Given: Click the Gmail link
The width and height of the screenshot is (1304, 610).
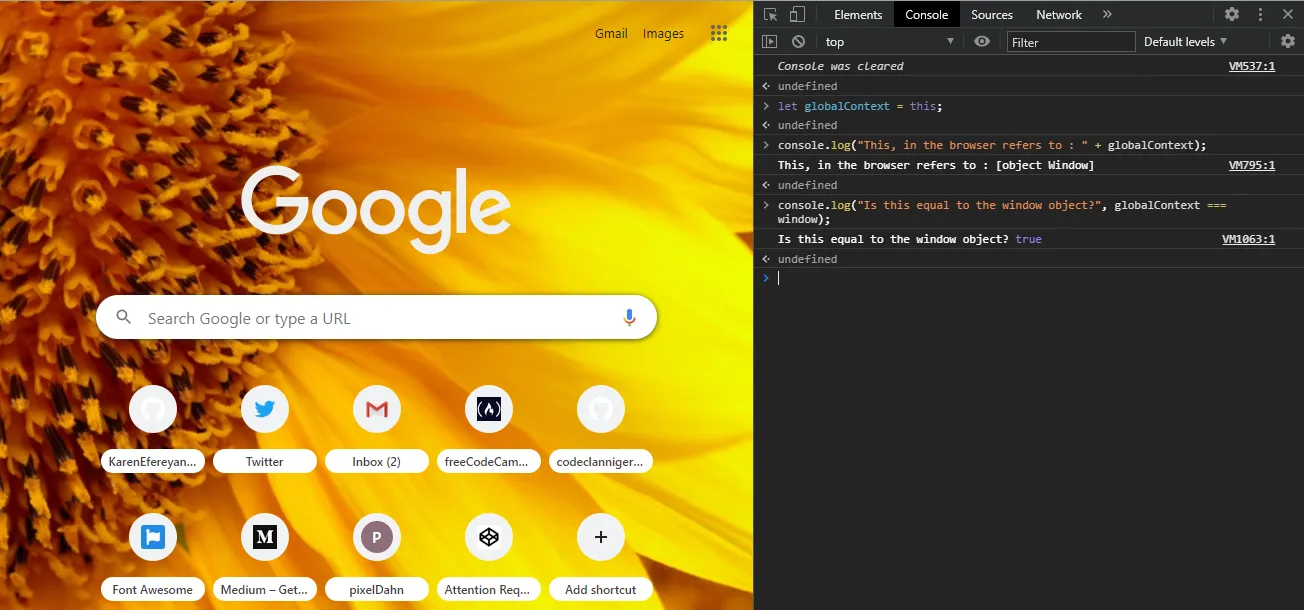Looking at the screenshot, I should point(611,33).
